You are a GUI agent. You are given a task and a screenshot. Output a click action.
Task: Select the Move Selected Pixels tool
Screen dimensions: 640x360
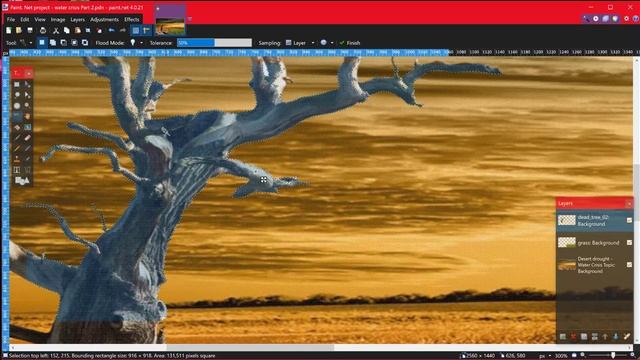pos(27,84)
